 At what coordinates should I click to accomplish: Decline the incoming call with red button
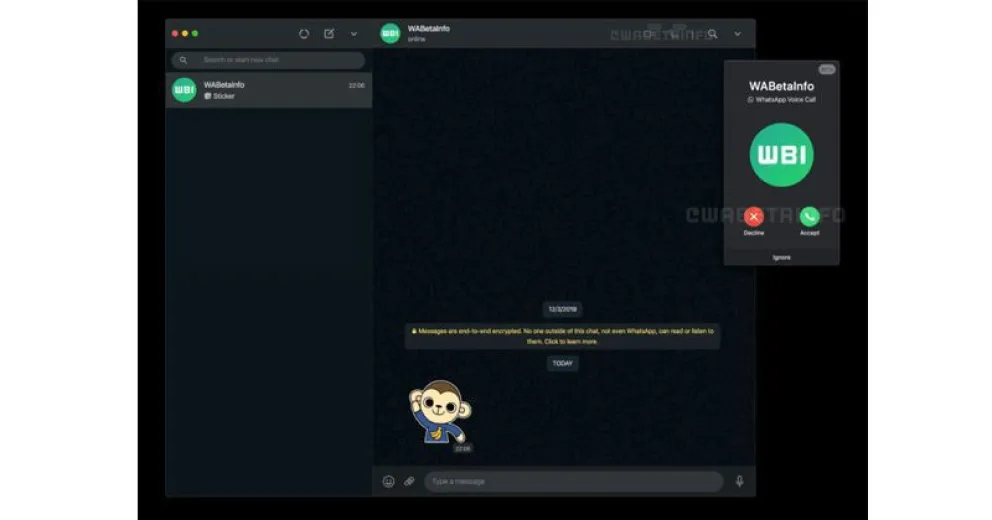tap(753, 217)
